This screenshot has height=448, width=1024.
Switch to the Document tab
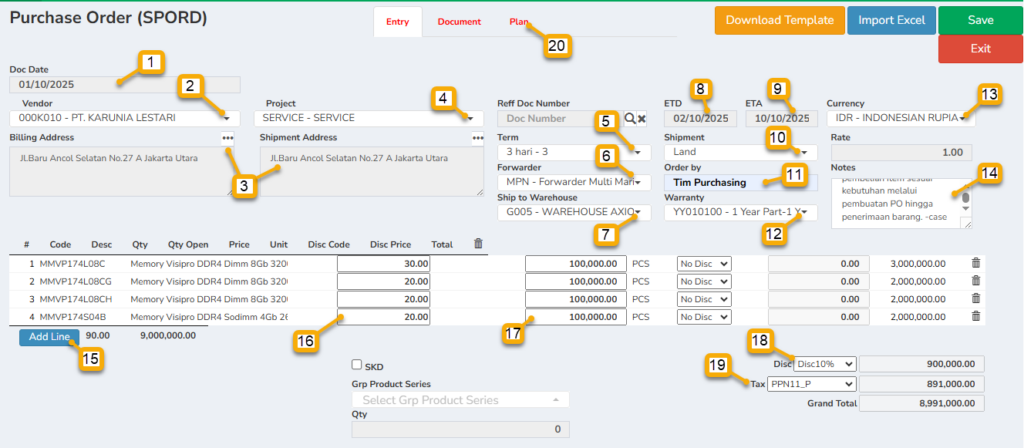point(459,22)
